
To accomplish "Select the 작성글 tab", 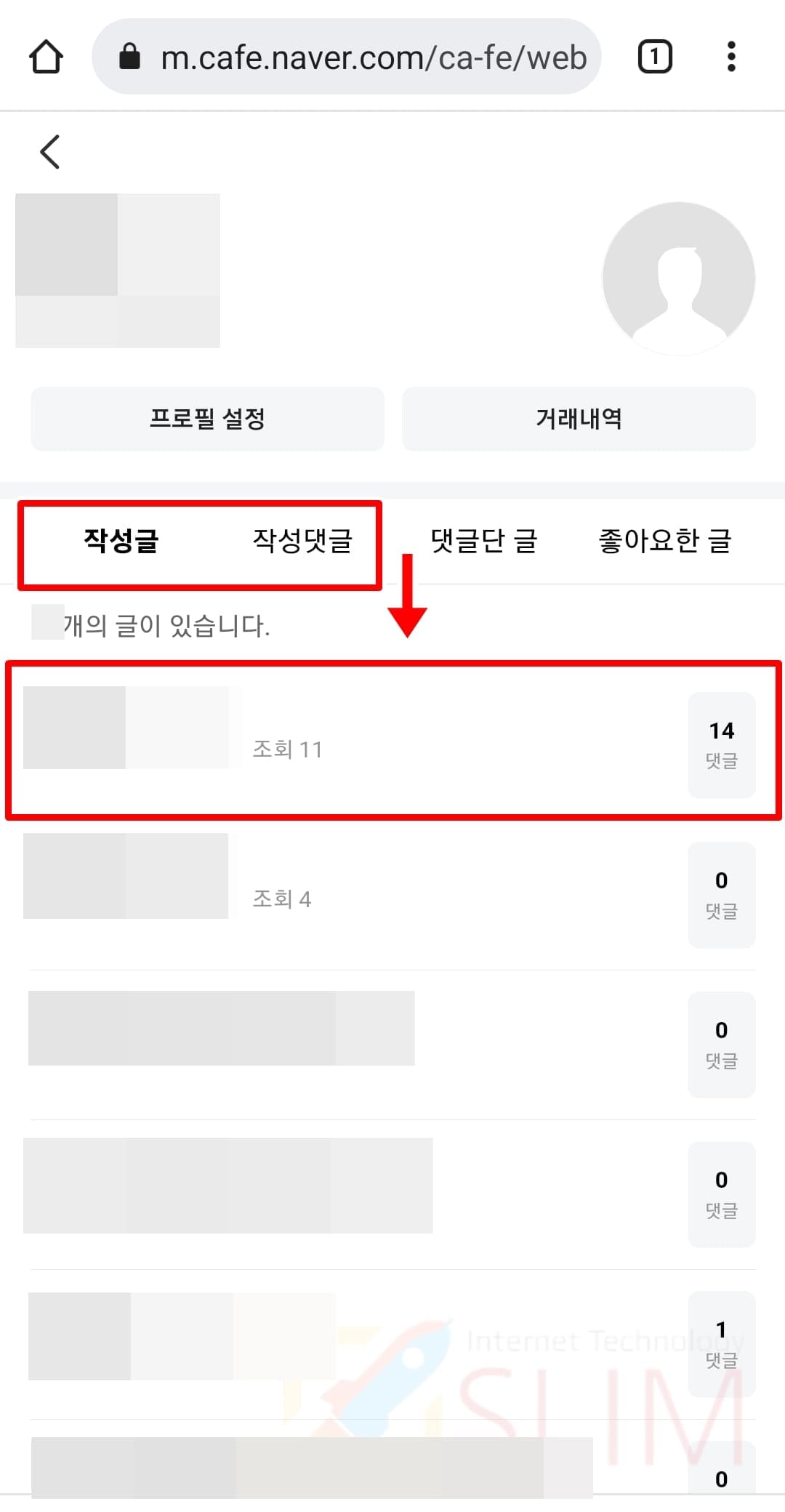I will click(121, 540).
